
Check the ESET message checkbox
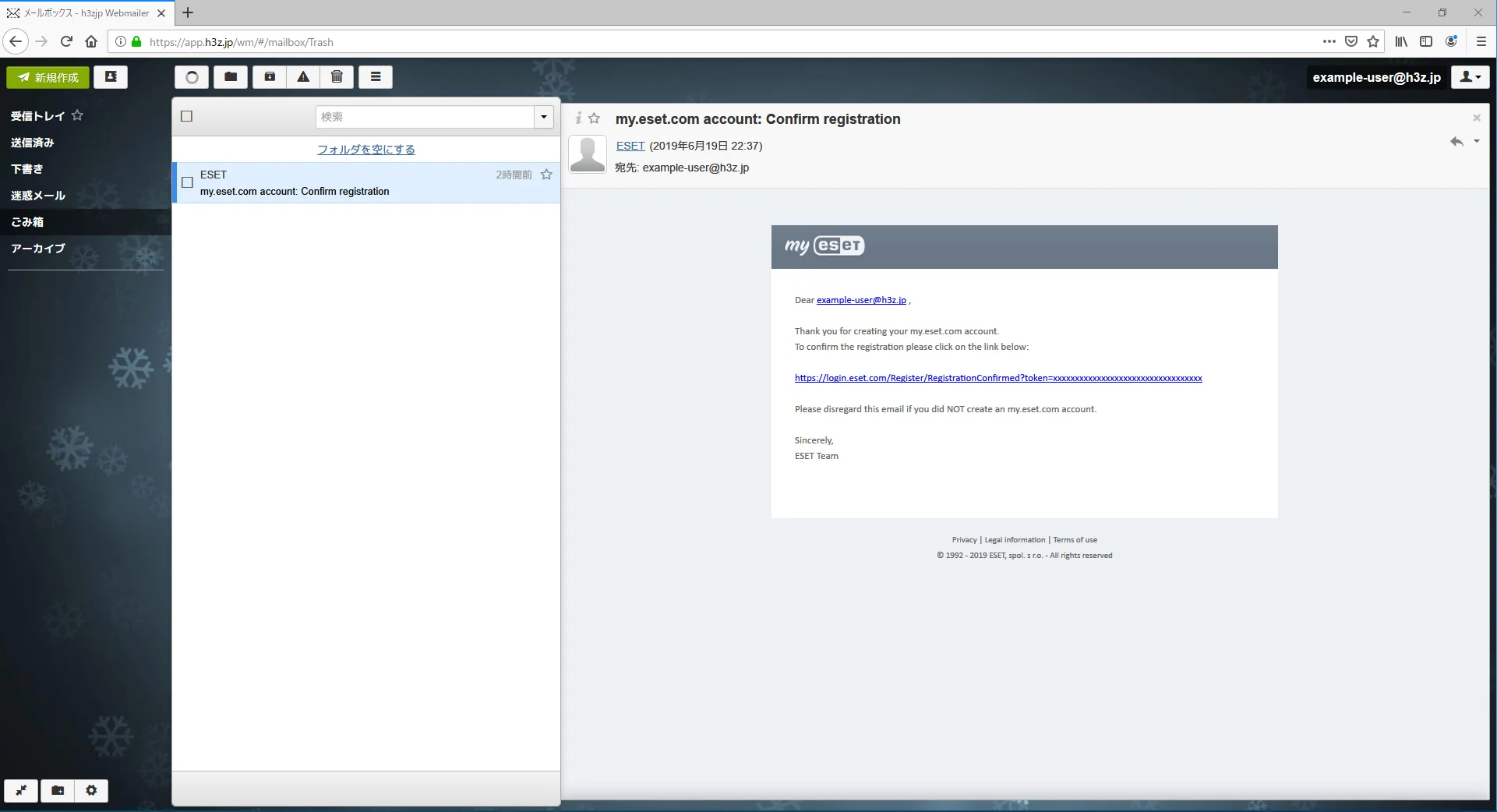tap(187, 182)
